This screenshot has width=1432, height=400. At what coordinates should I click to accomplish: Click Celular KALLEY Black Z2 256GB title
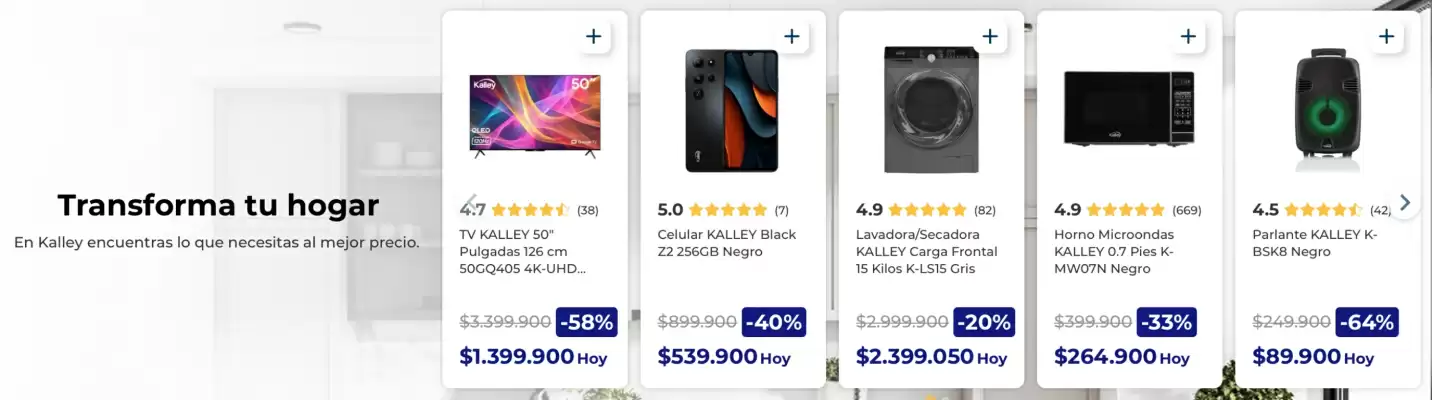coord(727,243)
